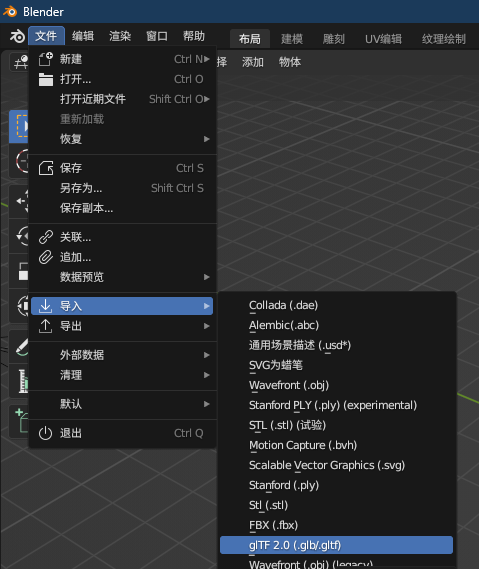
Task: Import Scalable Vector Graphics (.svg)
Action: click(336, 465)
